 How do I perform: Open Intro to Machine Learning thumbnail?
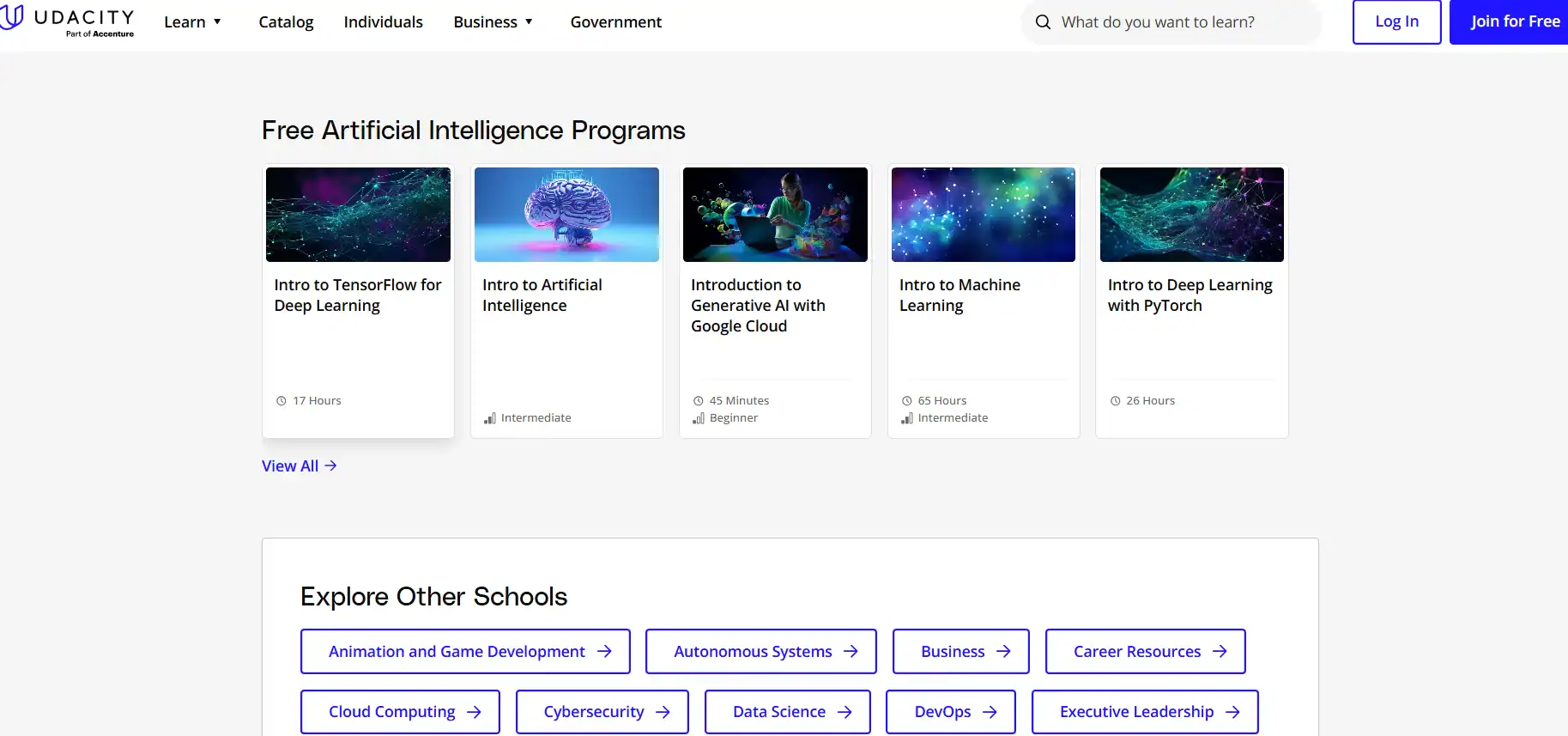click(x=984, y=215)
